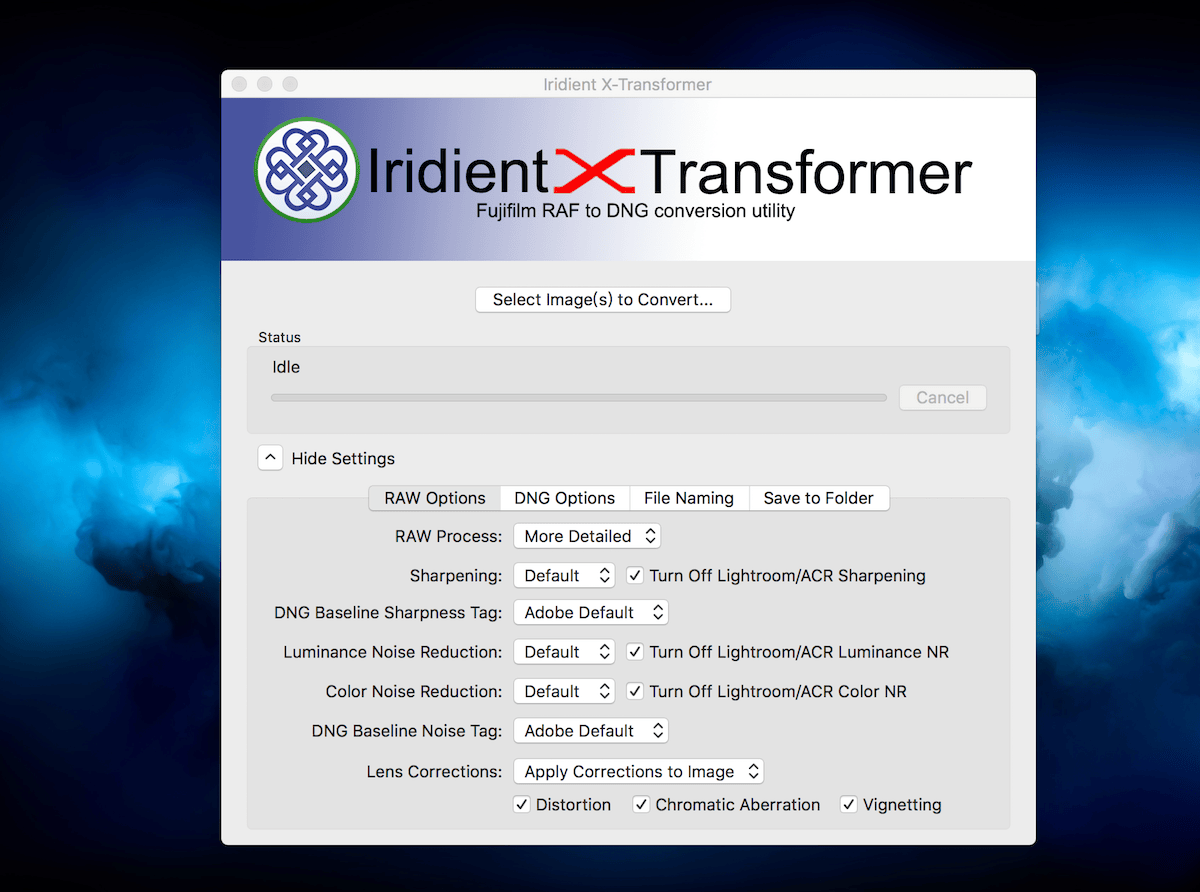Click the Hide Settings label
Image resolution: width=1200 pixels, height=892 pixels.
[343, 459]
